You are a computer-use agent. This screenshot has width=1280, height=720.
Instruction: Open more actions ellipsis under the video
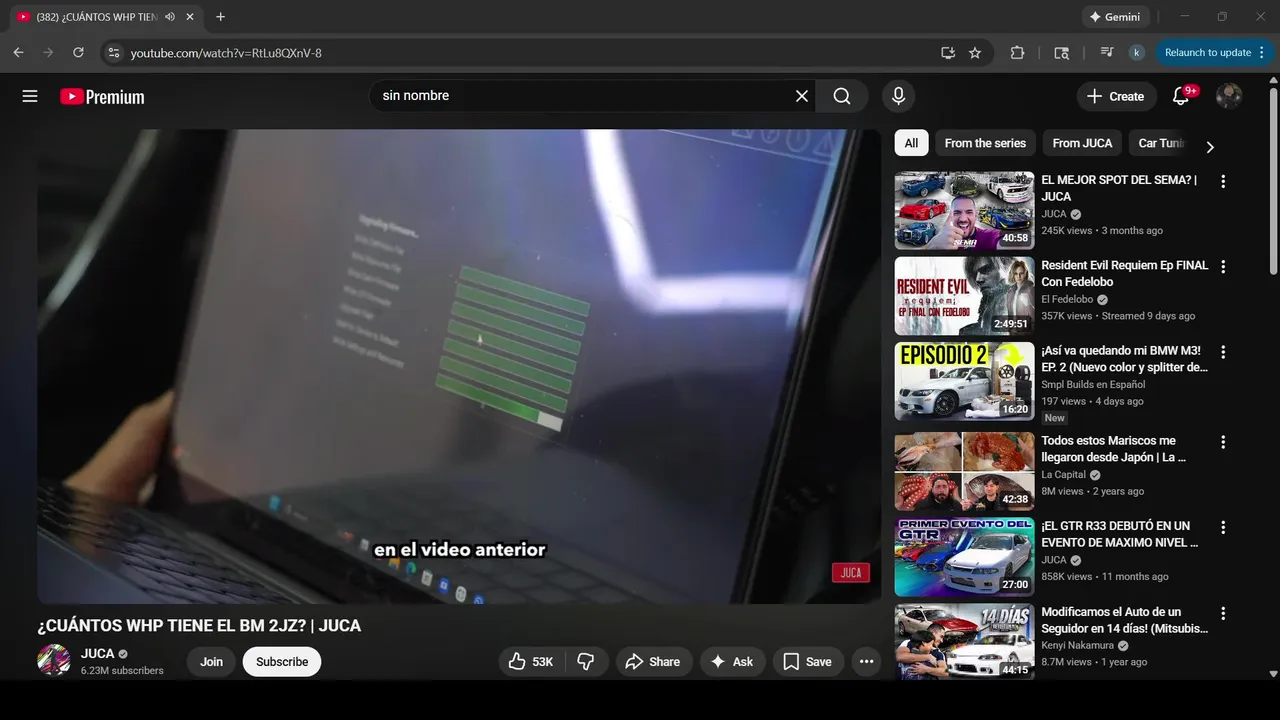click(866, 661)
